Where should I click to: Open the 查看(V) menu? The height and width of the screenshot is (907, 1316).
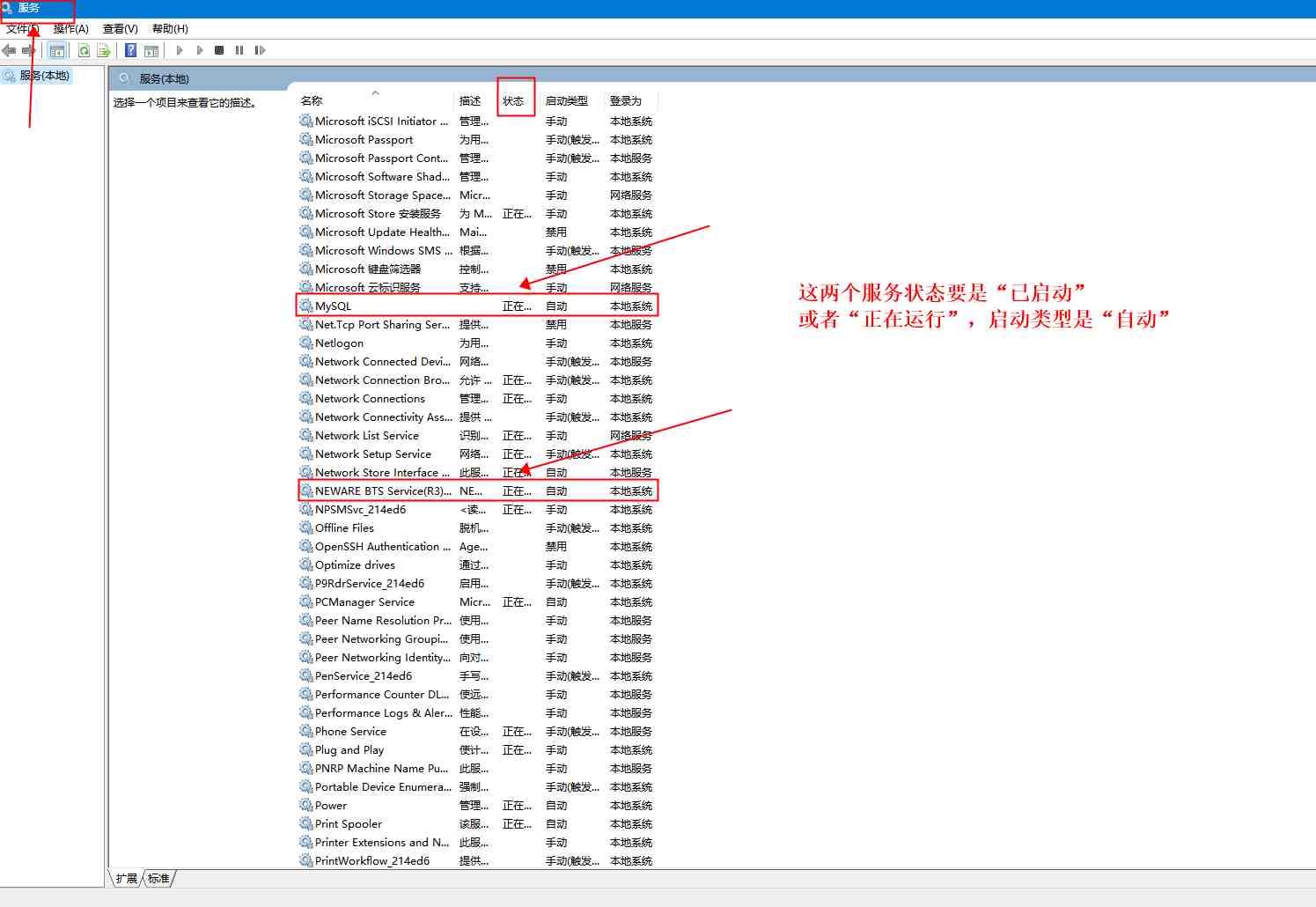(121, 29)
